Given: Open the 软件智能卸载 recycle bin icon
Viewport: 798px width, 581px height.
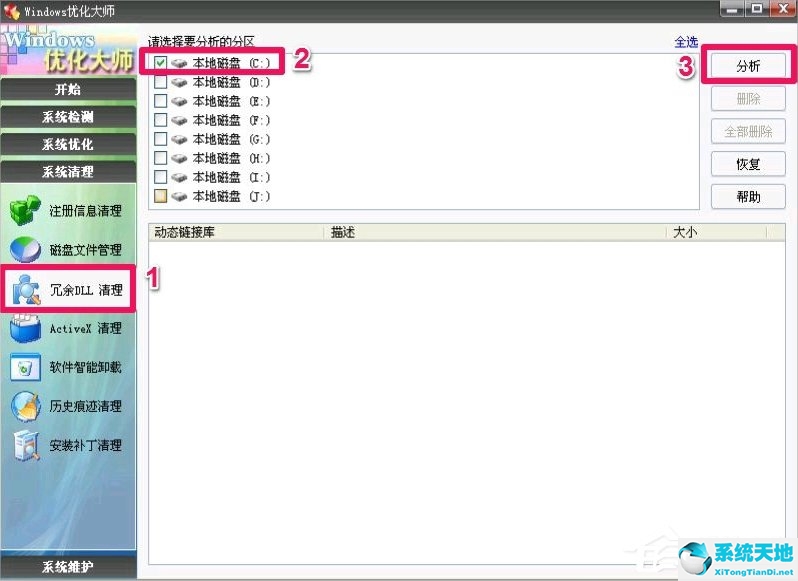Looking at the screenshot, I should point(25,367).
